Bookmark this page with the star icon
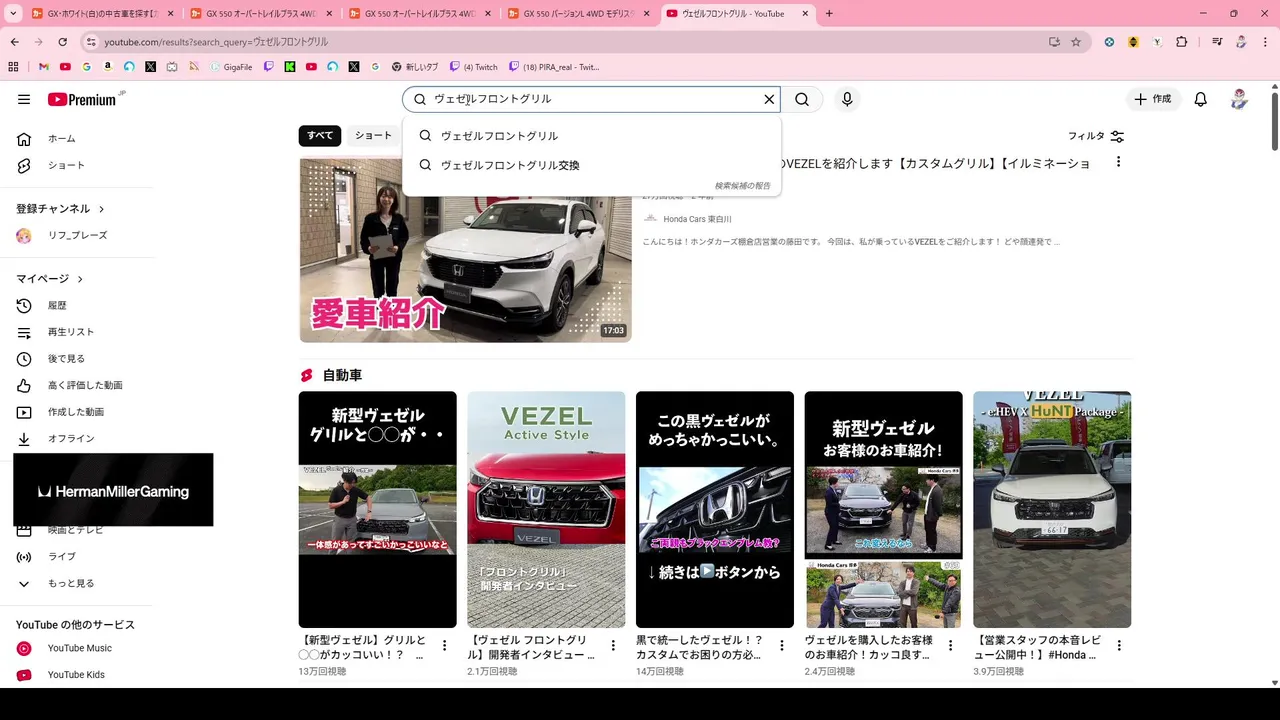The height and width of the screenshot is (720, 1280). (x=1076, y=42)
